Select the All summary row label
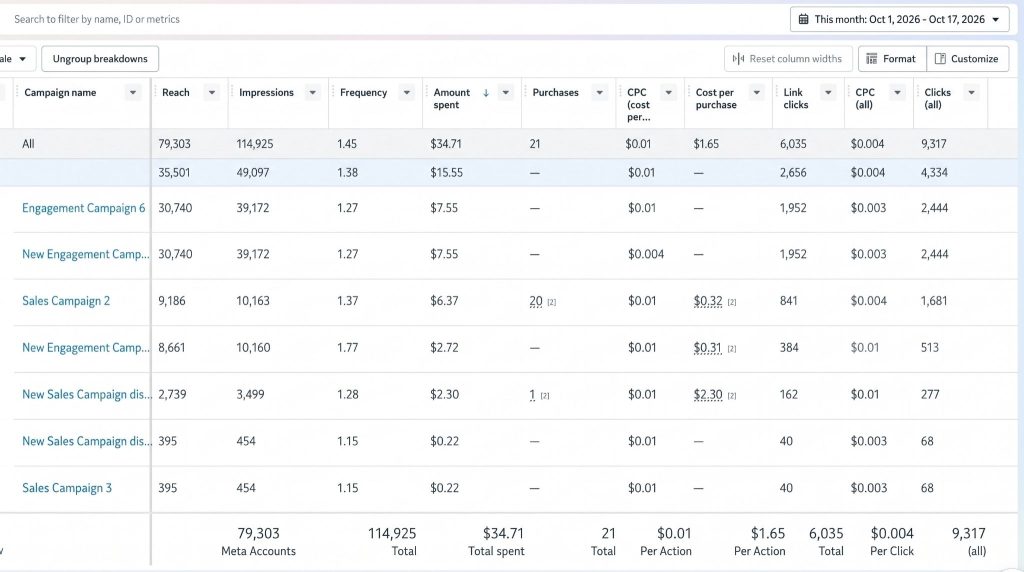This screenshot has width=1024, height=572. [x=28, y=144]
